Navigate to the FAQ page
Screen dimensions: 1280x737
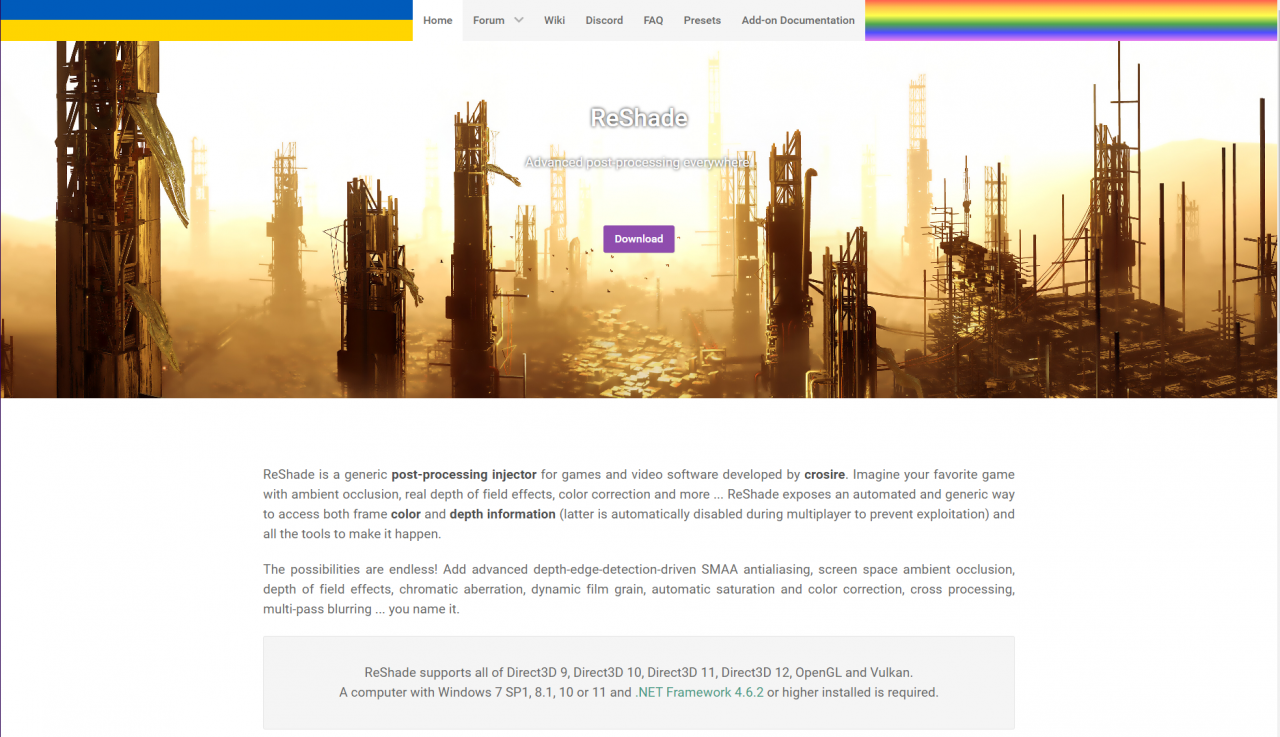click(x=653, y=20)
